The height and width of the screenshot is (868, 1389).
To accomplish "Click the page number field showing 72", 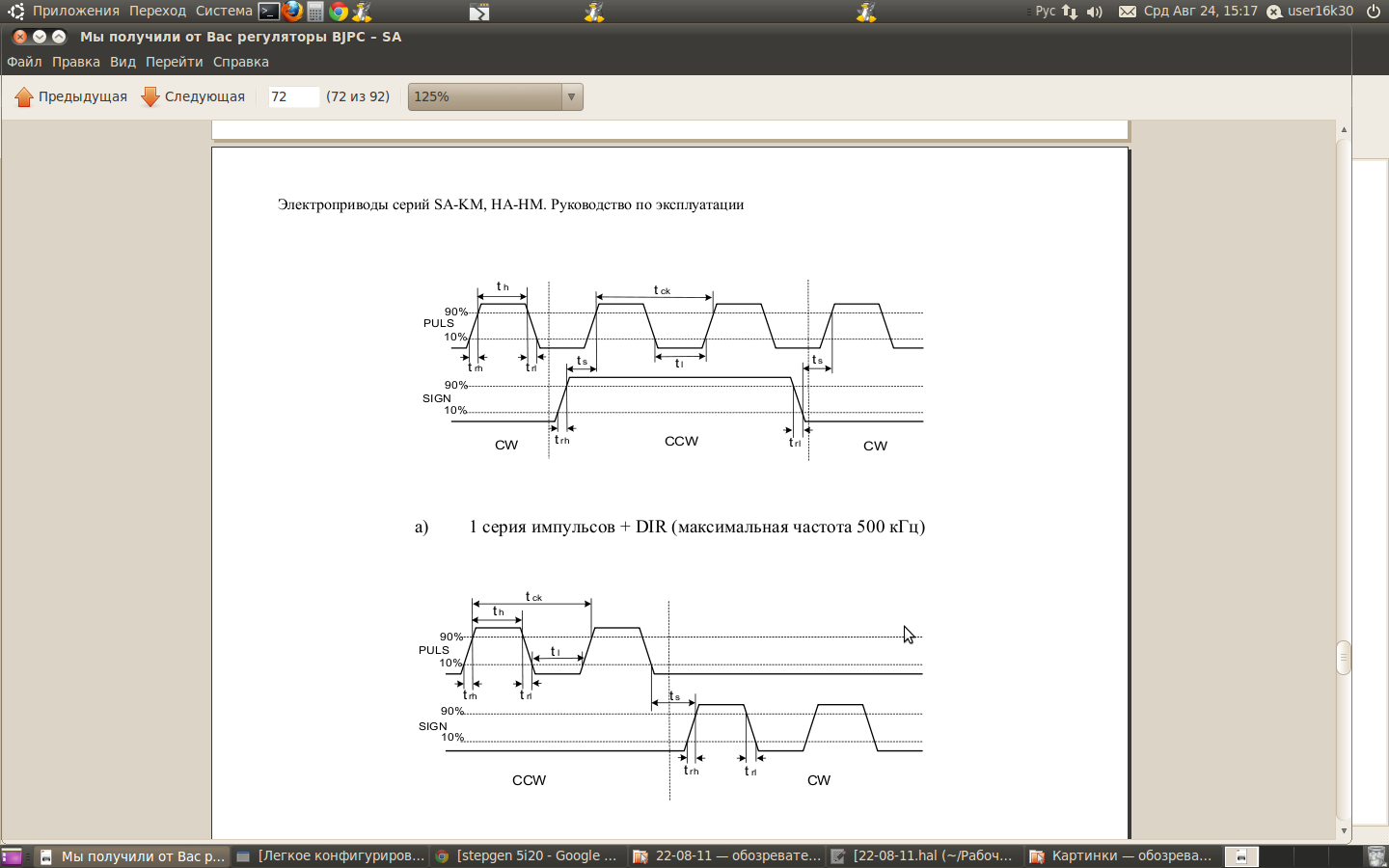I will click(293, 96).
